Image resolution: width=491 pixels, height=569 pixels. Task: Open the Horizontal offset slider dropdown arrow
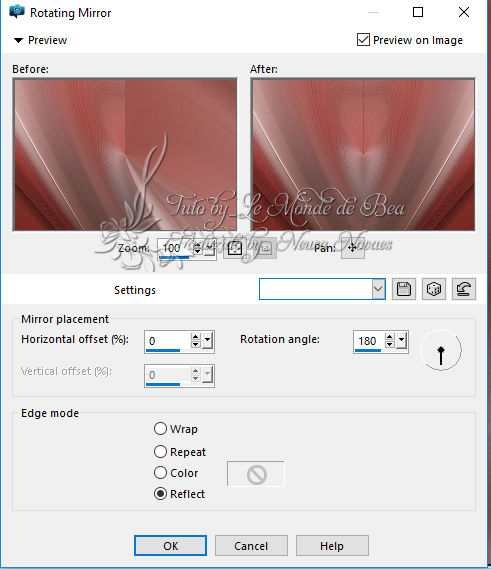click(207, 340)
